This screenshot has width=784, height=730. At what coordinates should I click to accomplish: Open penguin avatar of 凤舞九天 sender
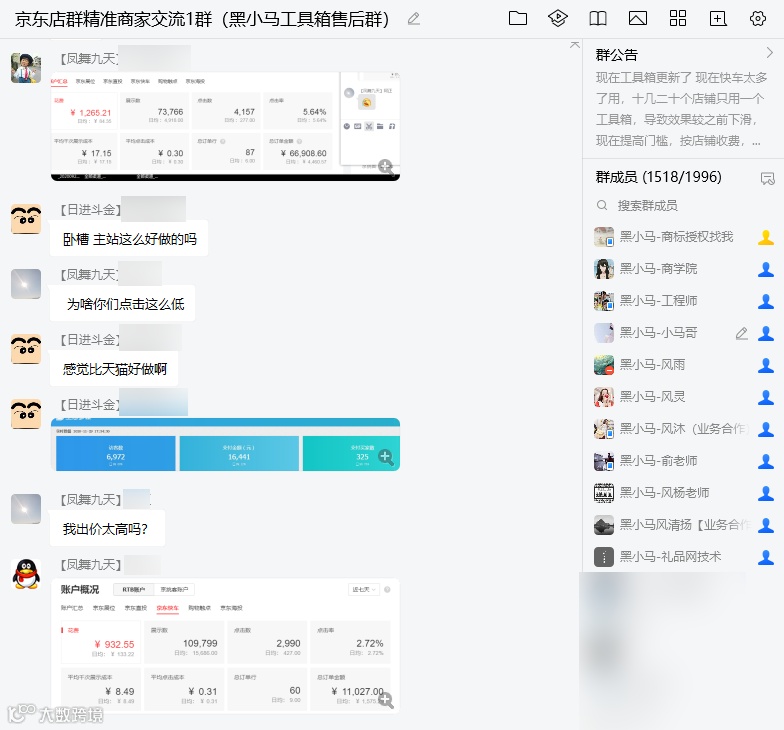click(x=26, y=574)
